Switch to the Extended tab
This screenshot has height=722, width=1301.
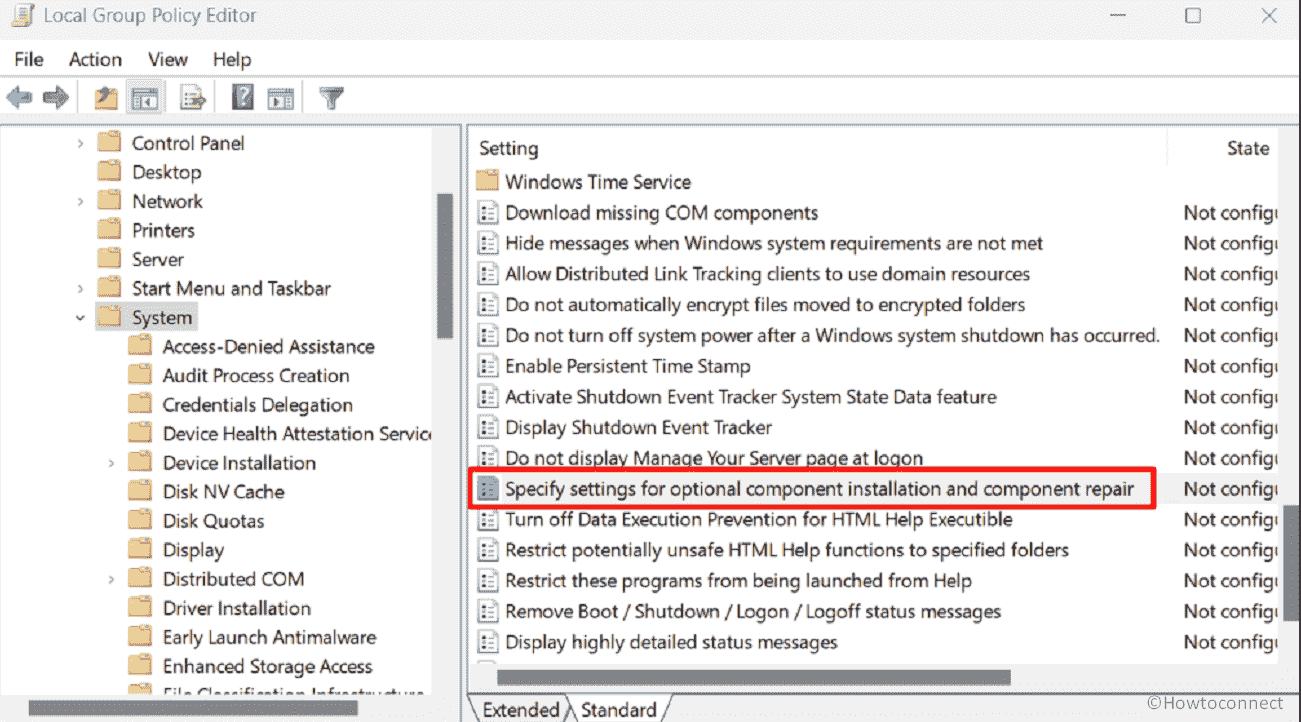tap(520, 710)
